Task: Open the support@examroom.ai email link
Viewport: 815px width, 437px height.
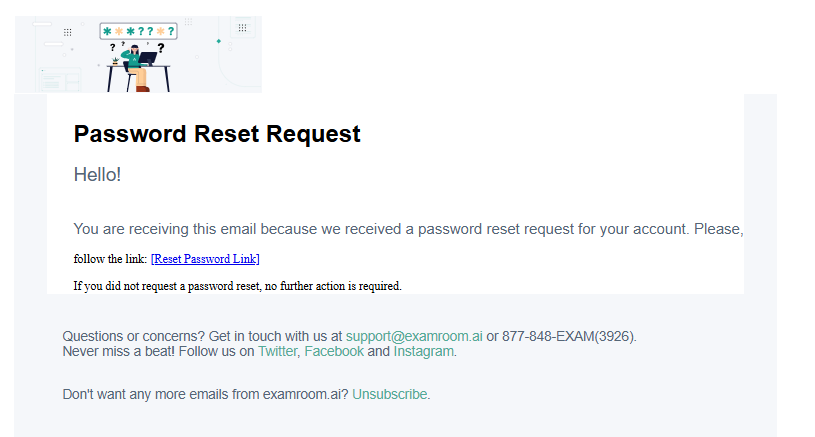Action: pyautogui.click(x=414, y=337)
